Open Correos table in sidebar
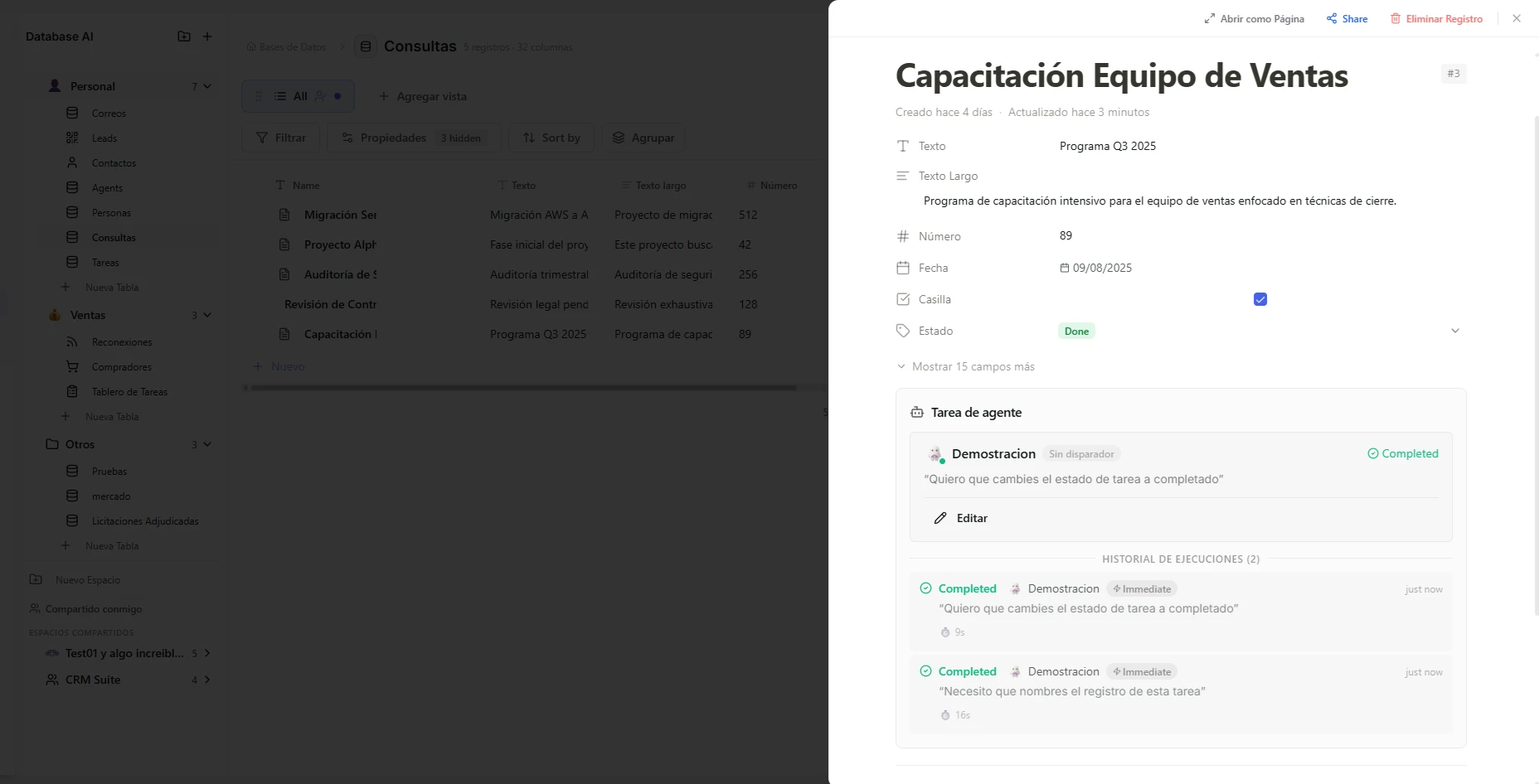The width and height of the screenshot is (1539, 784). [109, 114]
